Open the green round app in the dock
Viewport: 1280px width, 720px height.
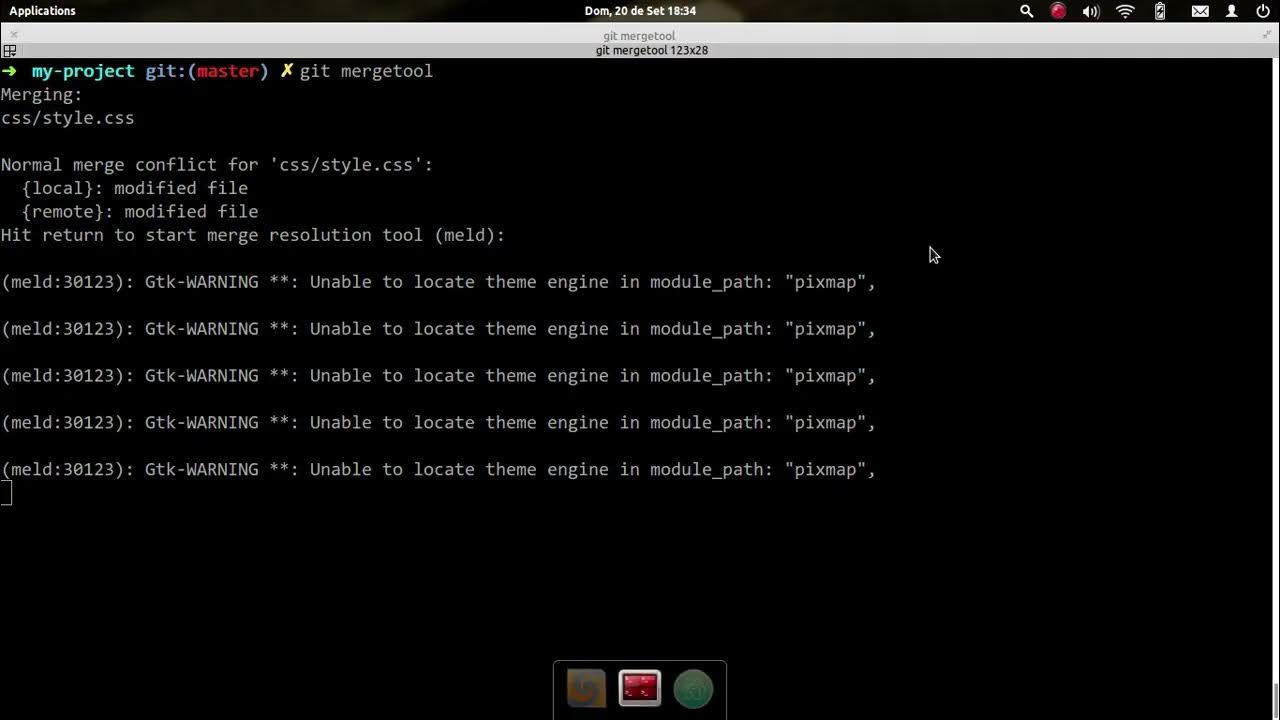click(693, 688)
